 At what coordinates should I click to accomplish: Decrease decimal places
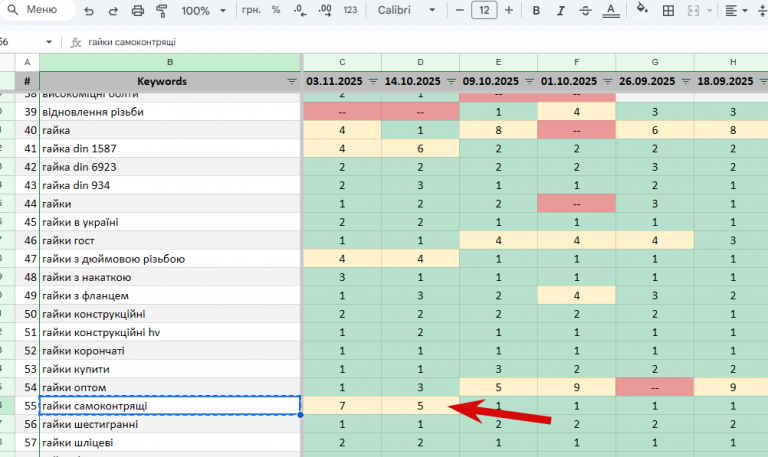(300, 10)
